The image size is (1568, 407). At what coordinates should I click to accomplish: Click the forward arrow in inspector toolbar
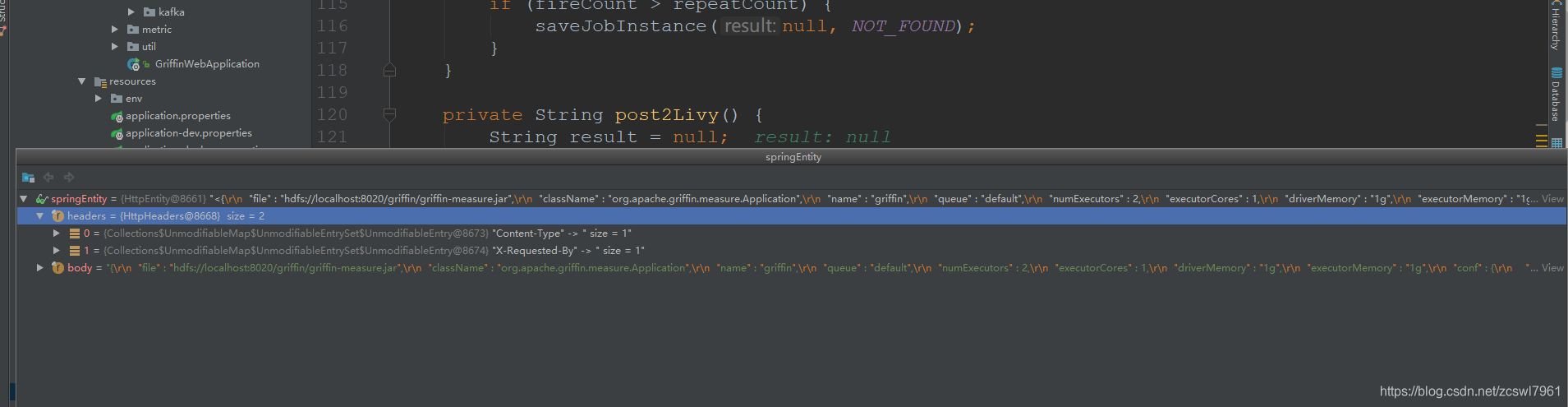click(x=69, y=177)
